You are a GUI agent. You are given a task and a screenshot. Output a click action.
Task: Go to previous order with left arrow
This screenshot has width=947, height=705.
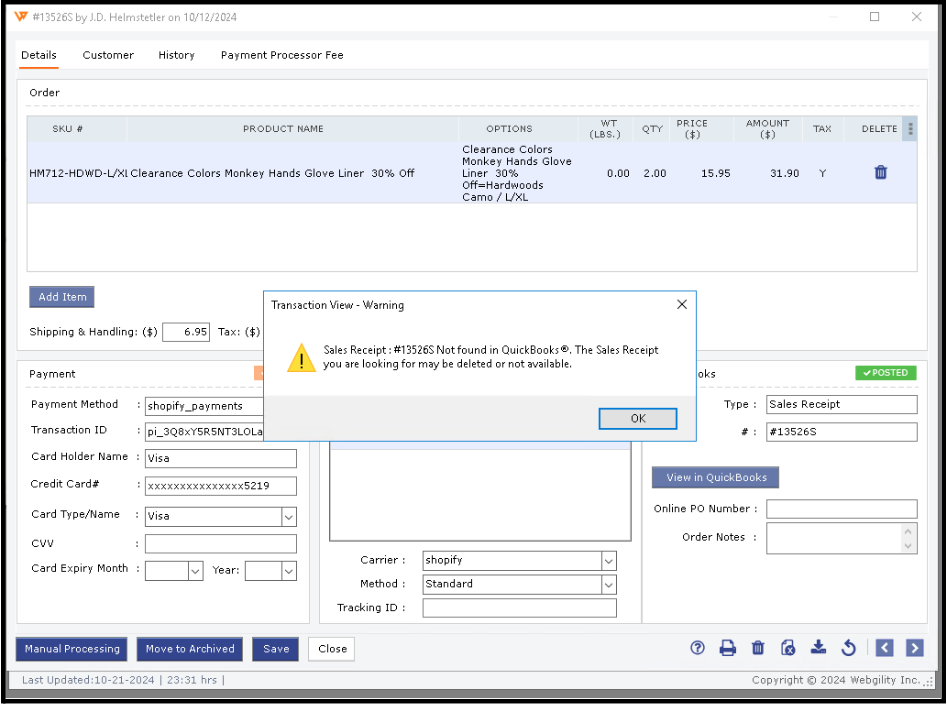pos(884,648)
